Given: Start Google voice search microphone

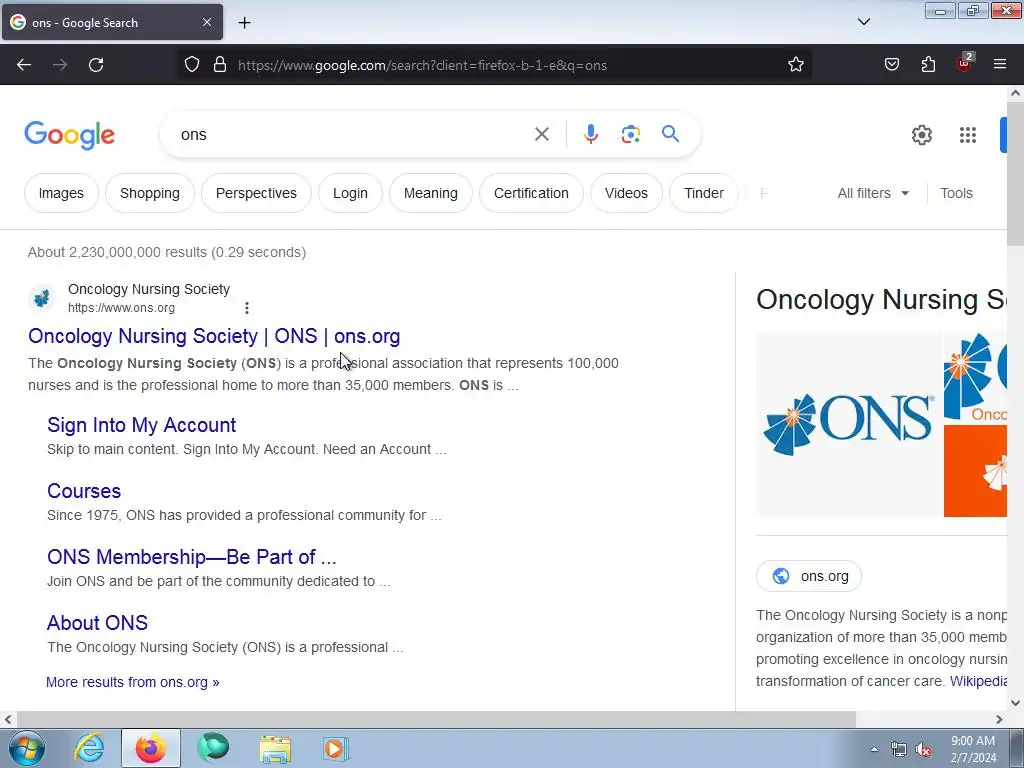Looking at the screenshot, I should tap(590, 135).
